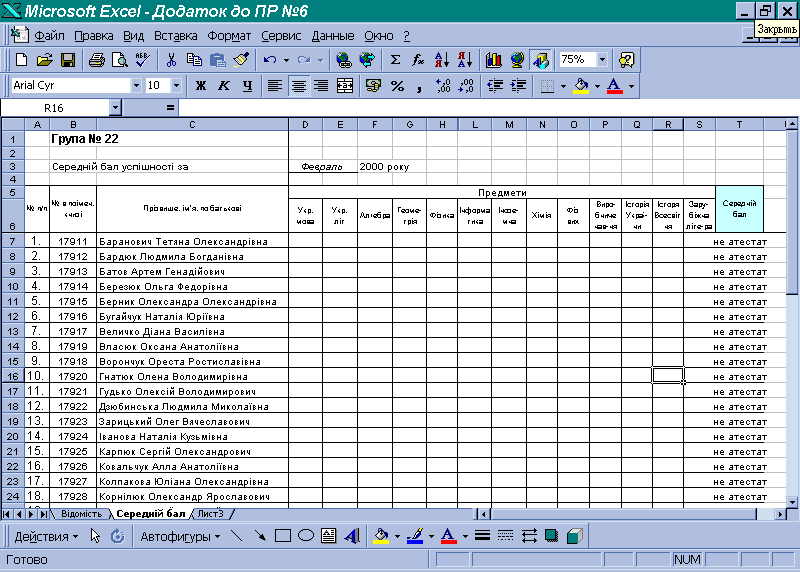Expand the Borders dropdown arrow
Viewport: 800px width, 572px height.
tap(563, 86)
